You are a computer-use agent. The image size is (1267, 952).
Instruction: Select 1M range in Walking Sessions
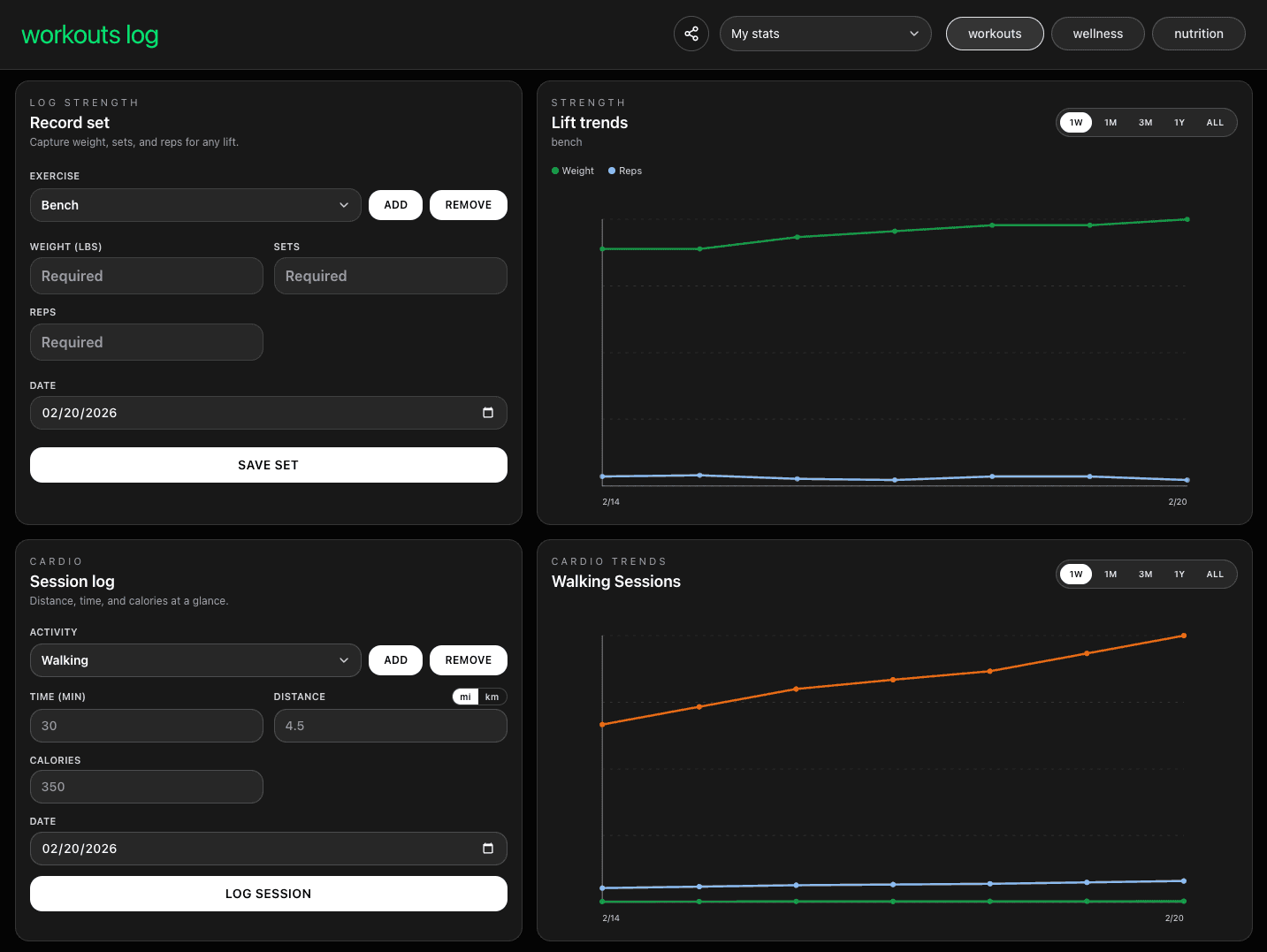click(1111, 575)
